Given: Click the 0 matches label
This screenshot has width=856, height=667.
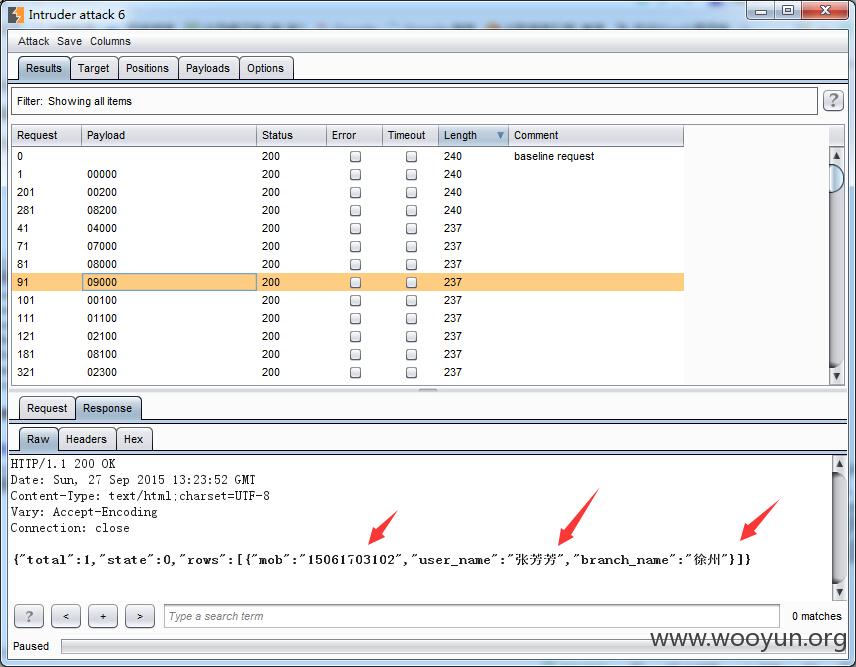Looking at the screenshot, I should (x=817, y=616).
